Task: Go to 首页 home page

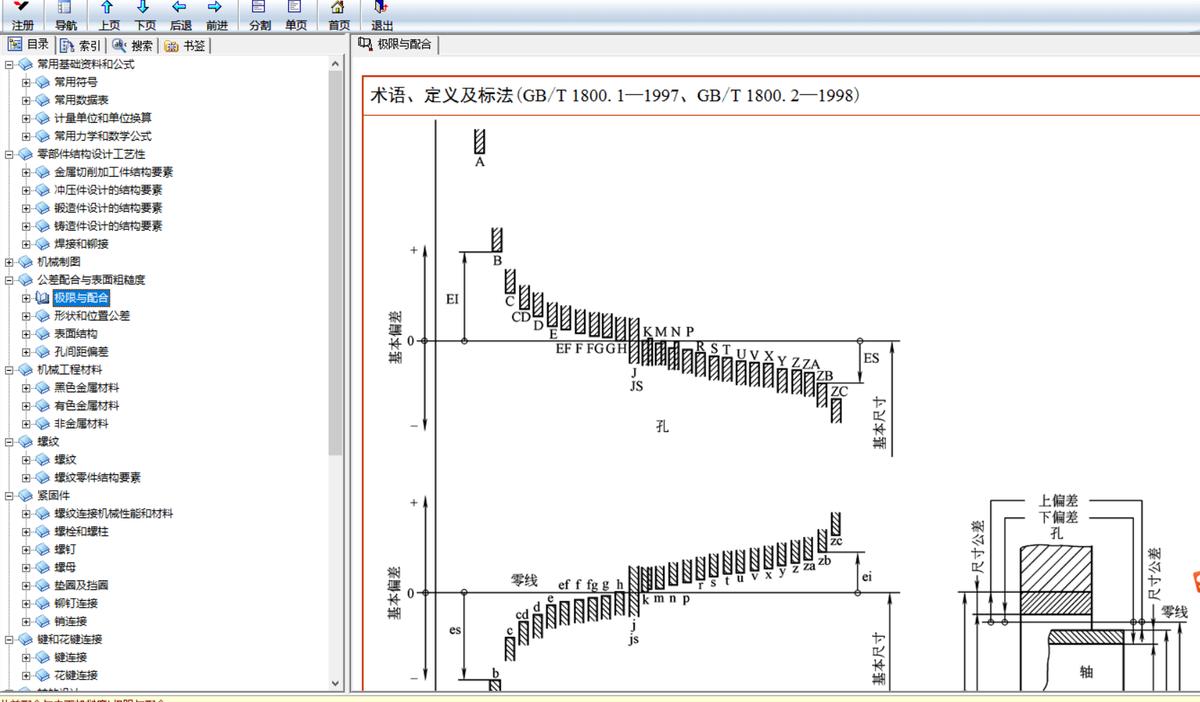Action: click(338, 14)
